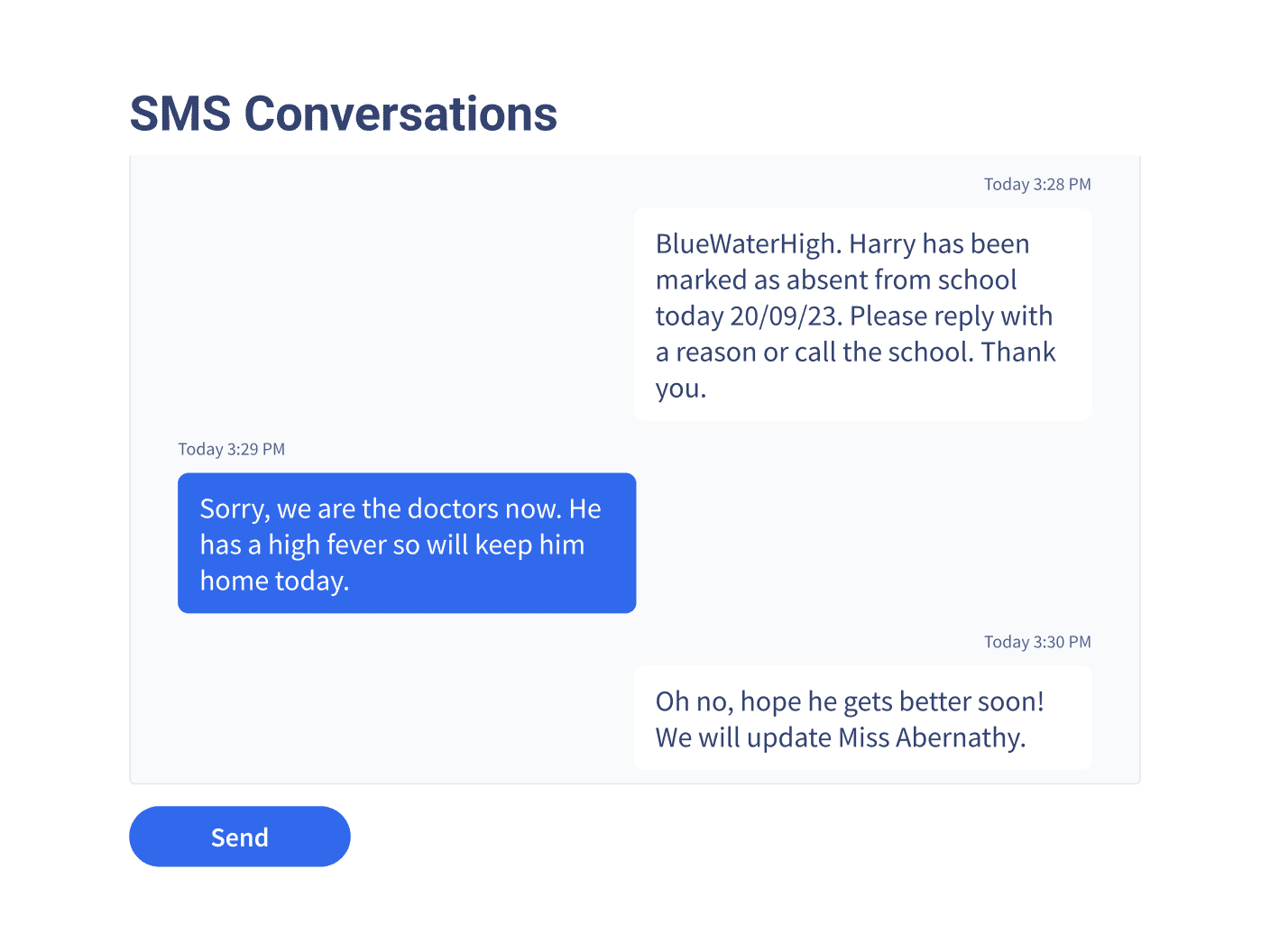Viewport: 1270px width, 952px height.
Task: Click "Oh no, hope he gets better soon!" line
Action: pos(850,702)
